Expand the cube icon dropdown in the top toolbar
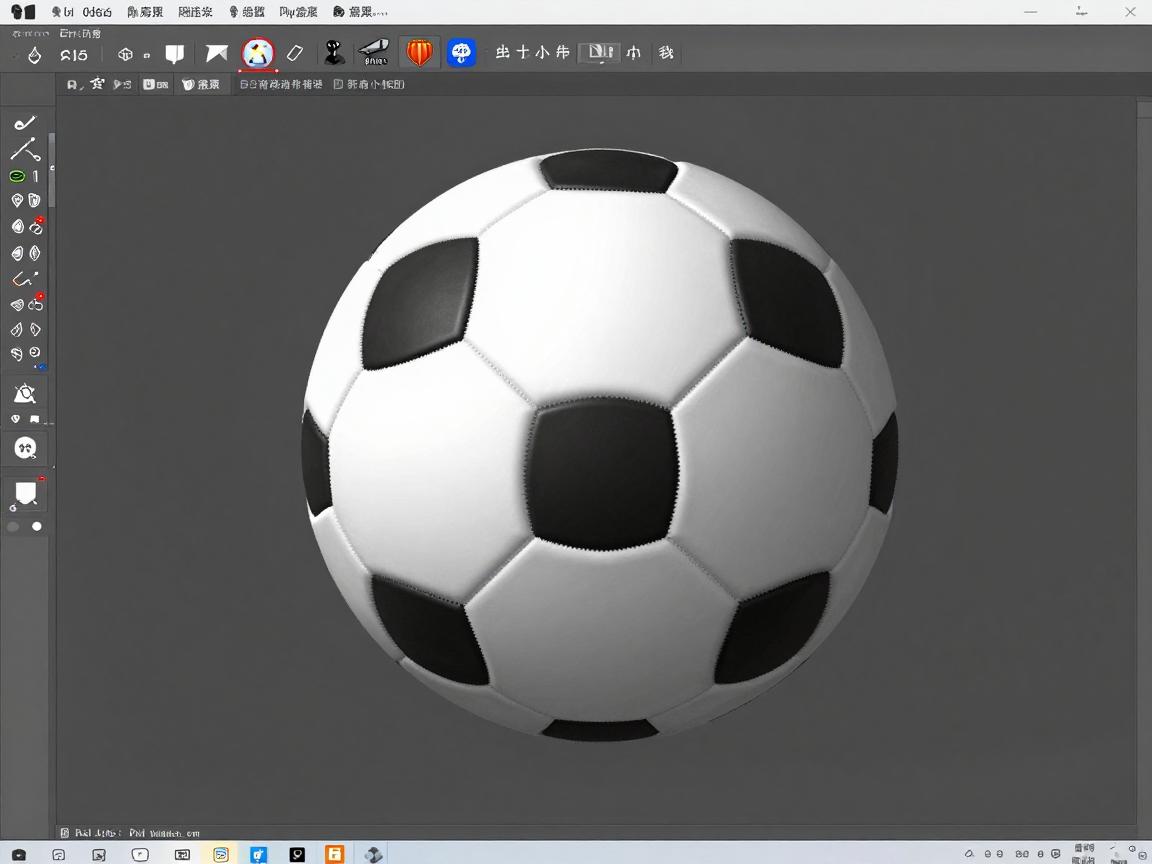The width and height of the screenshot is (1152, 864). point(146,55)
